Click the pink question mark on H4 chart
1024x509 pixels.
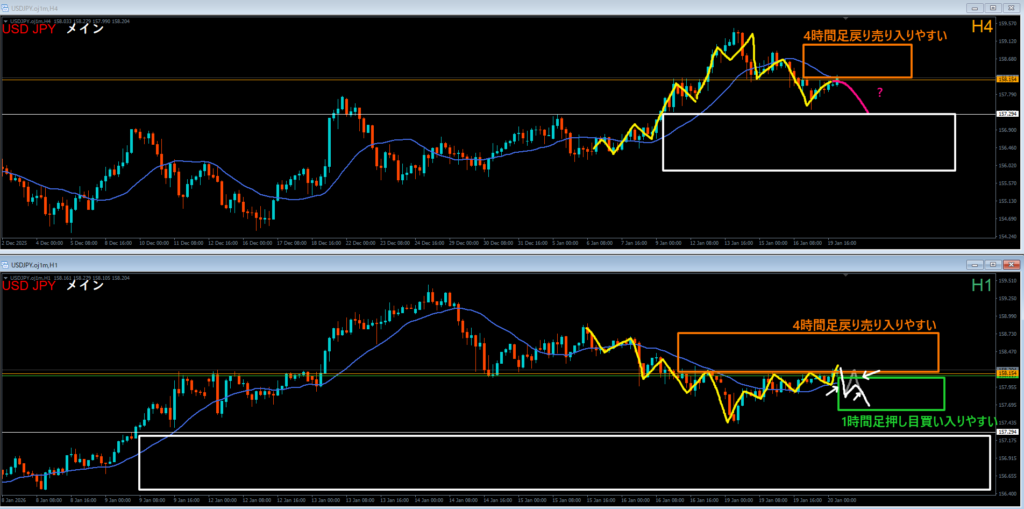[880, 93]
